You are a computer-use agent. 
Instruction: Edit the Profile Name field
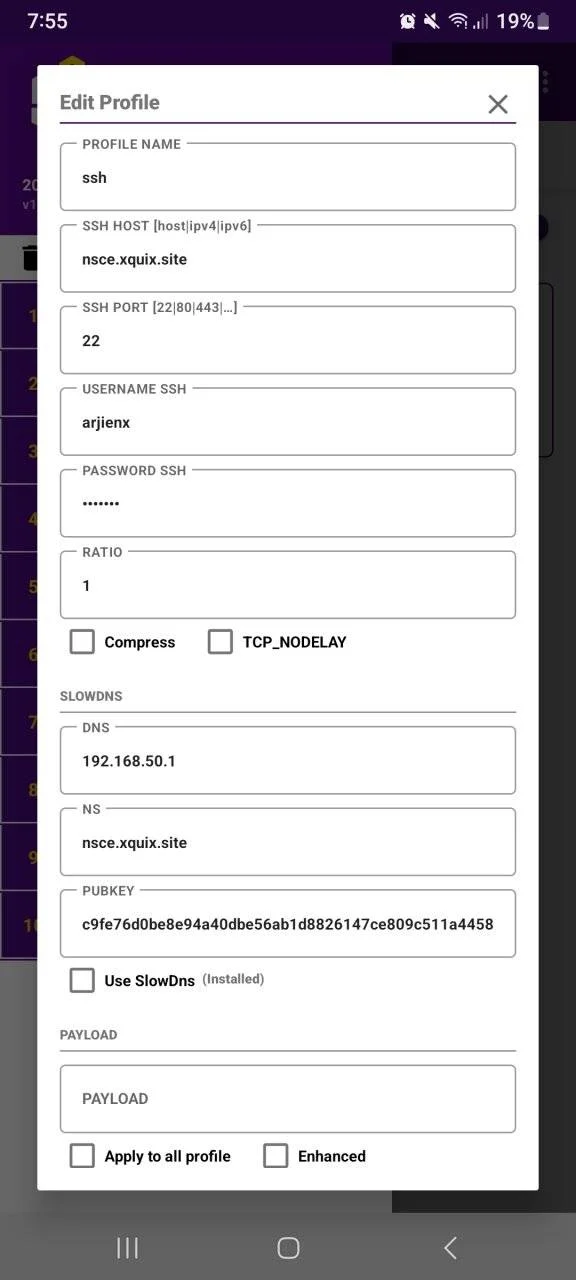(x=288, y=177)
